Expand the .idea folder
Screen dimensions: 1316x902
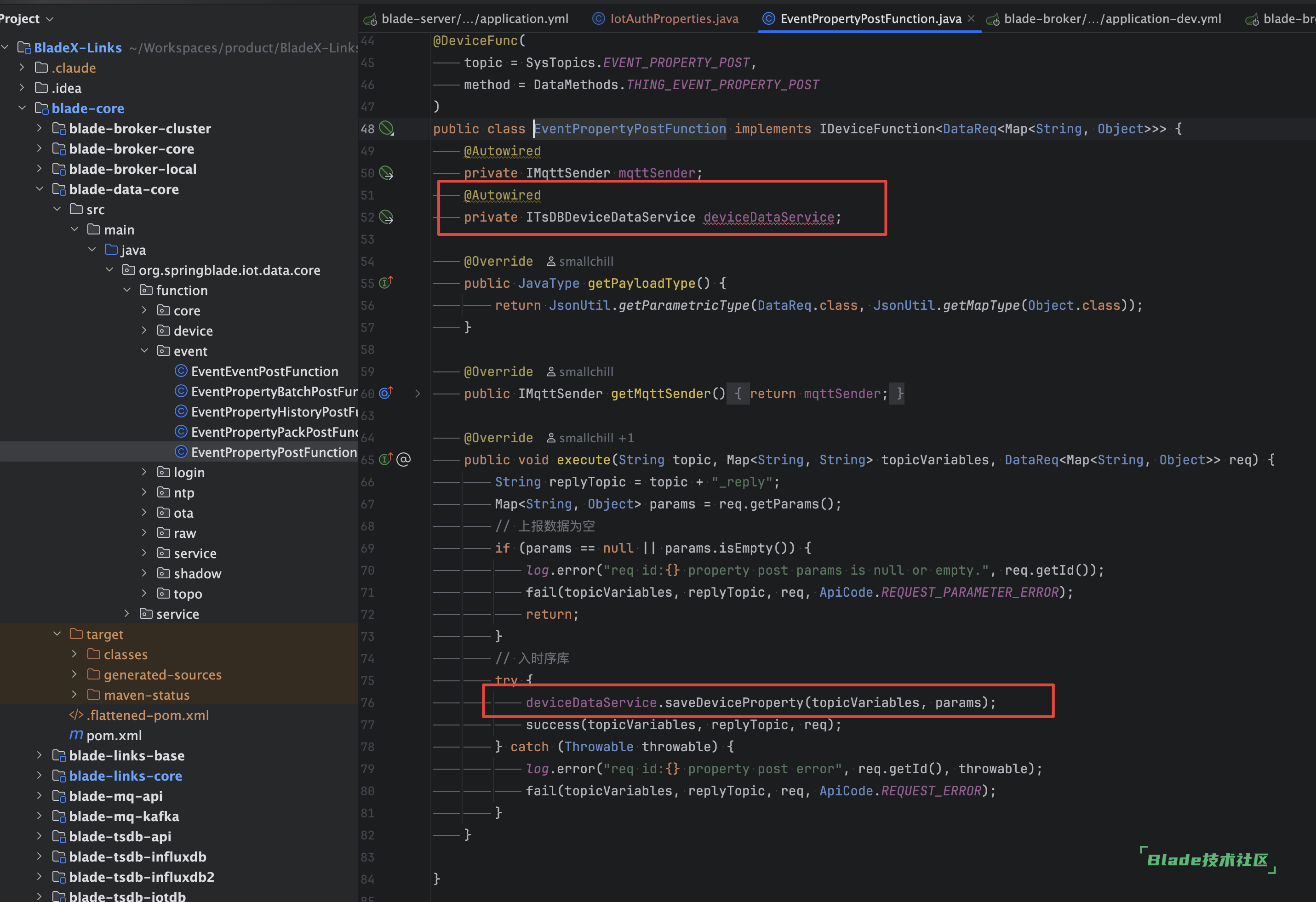pyautogui.click(x=22, y=88)
